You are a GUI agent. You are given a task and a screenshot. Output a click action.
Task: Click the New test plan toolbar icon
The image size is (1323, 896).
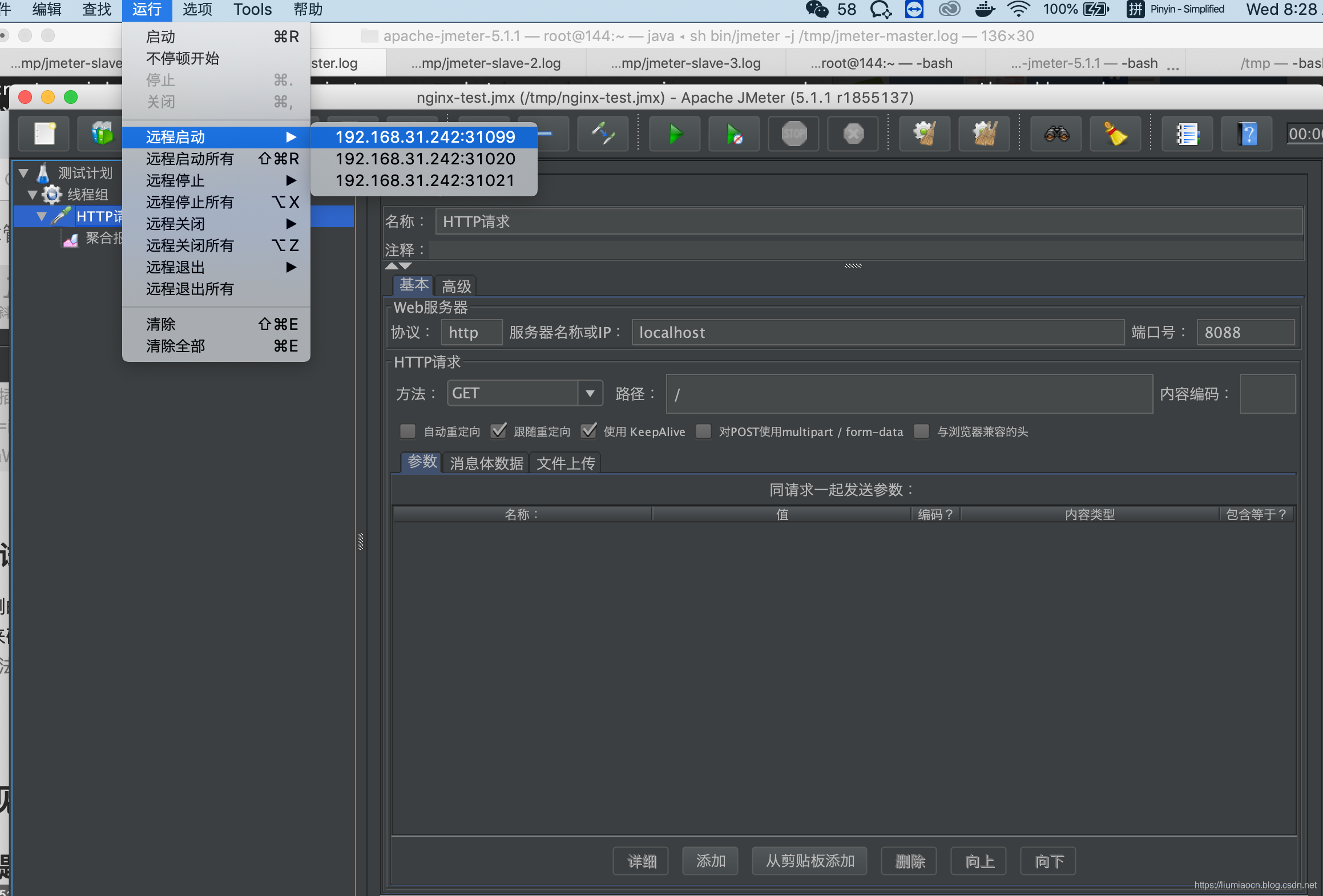45,135
